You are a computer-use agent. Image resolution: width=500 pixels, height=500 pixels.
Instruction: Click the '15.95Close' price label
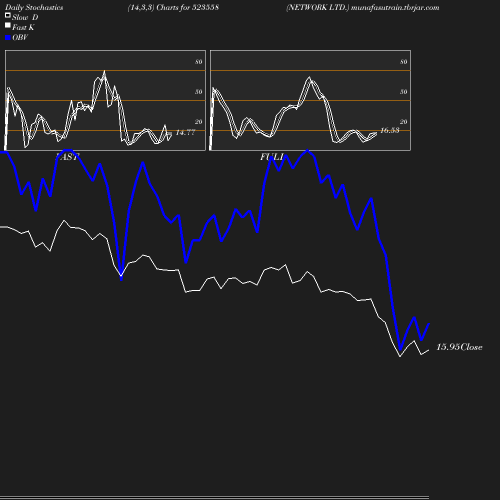(459, 347)
